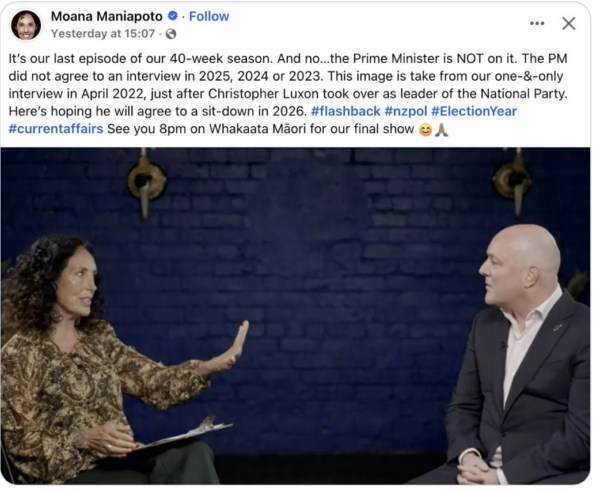This screenshot has height=491, width=600.
Task: Click the globe public audience icon
Action: 171,34
